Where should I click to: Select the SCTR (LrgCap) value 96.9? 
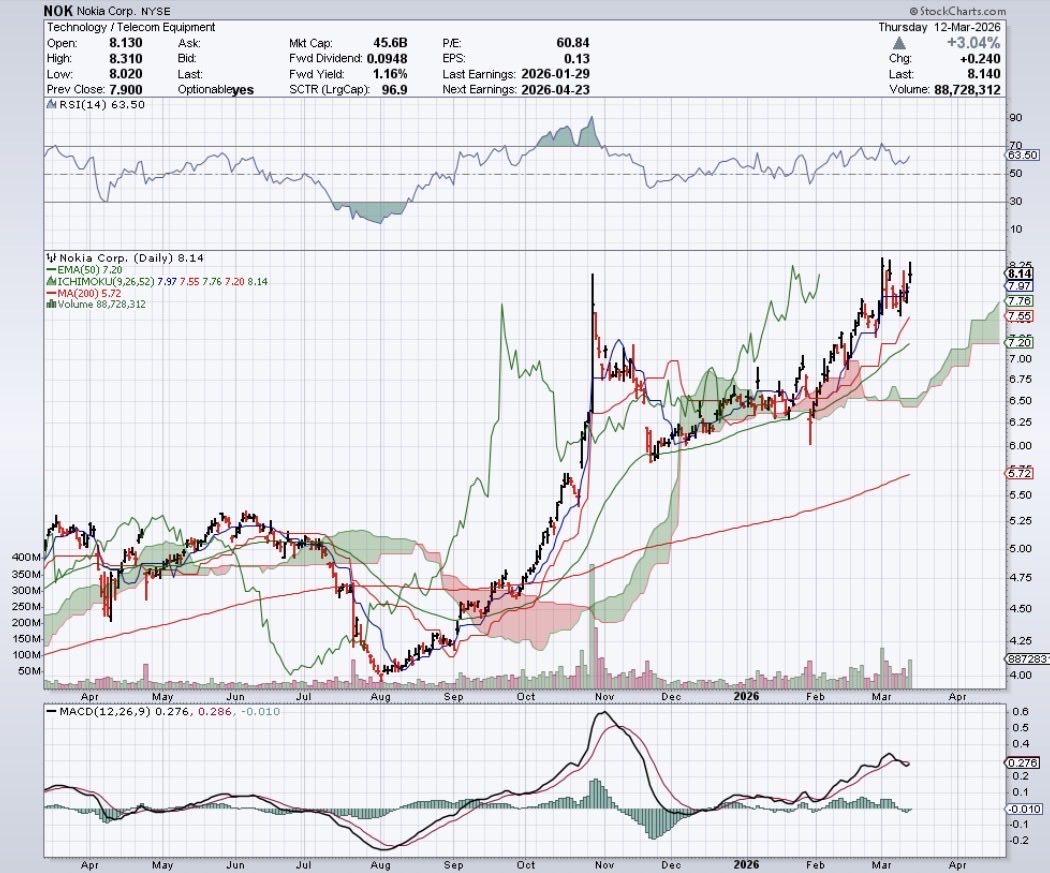coord(395,89)
